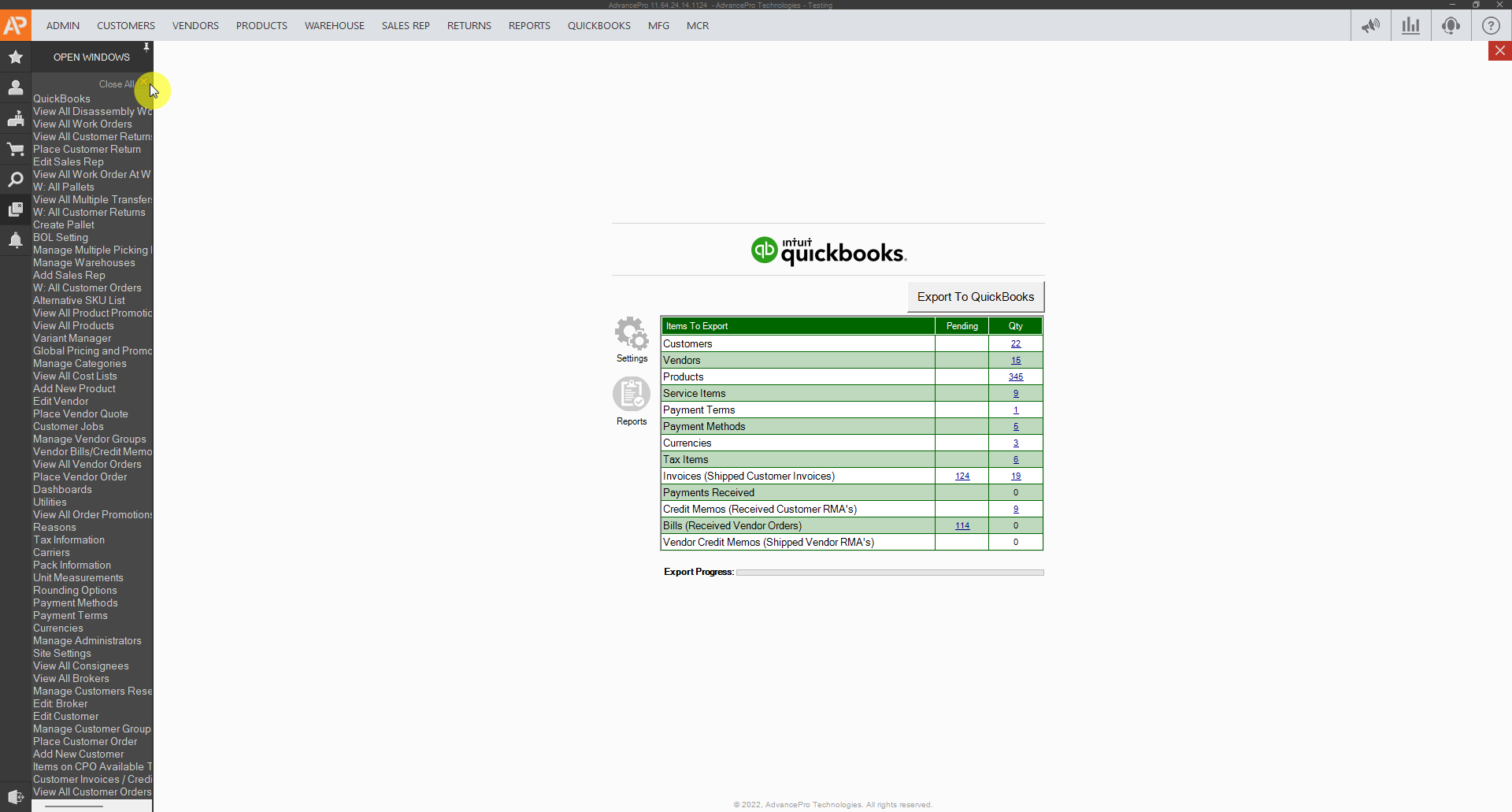Click the Products quantity link 345
Screen dimensions: 1512x812
point(1015,377)
